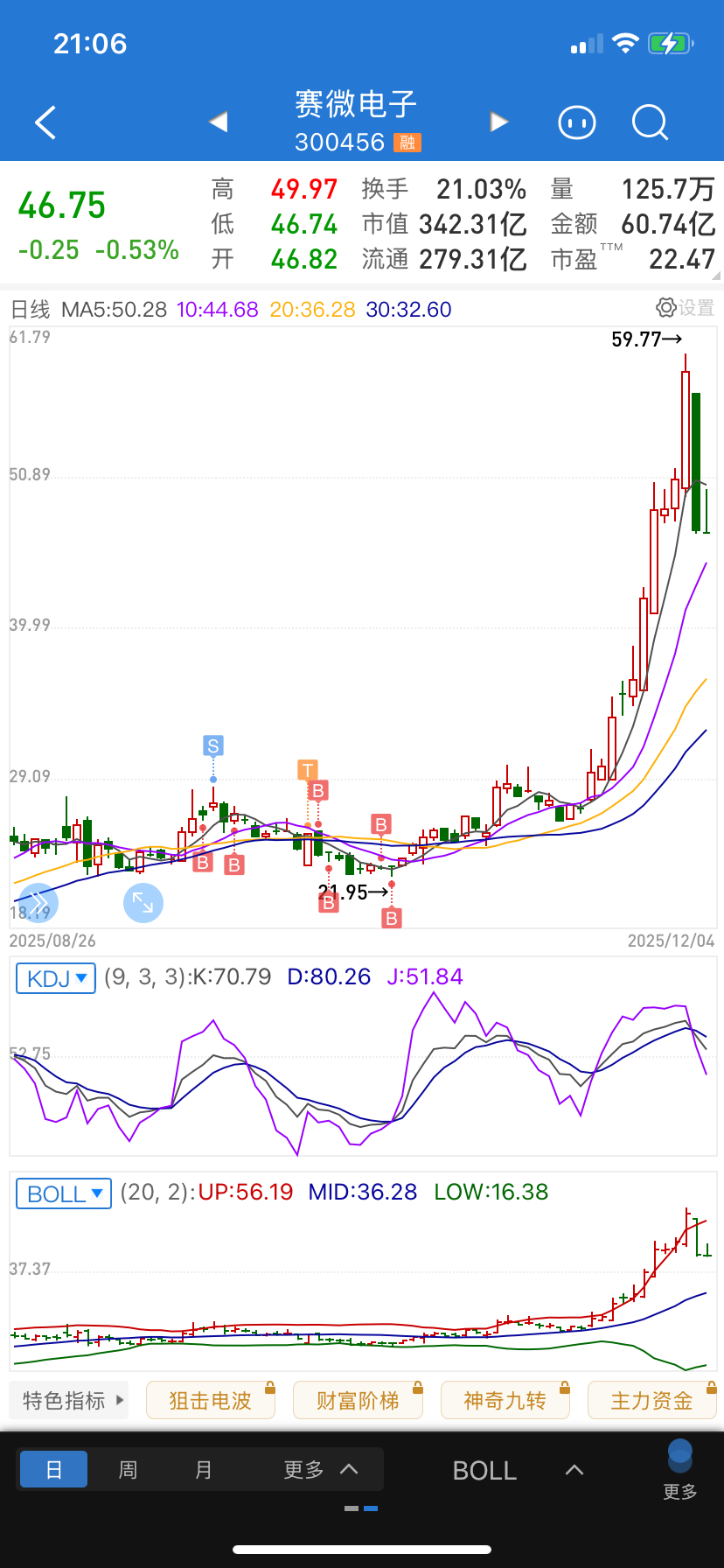This screenshot has width=724, height=1568.
Task: Tap KDJ J:51.84 value
Action: (425, 976)
